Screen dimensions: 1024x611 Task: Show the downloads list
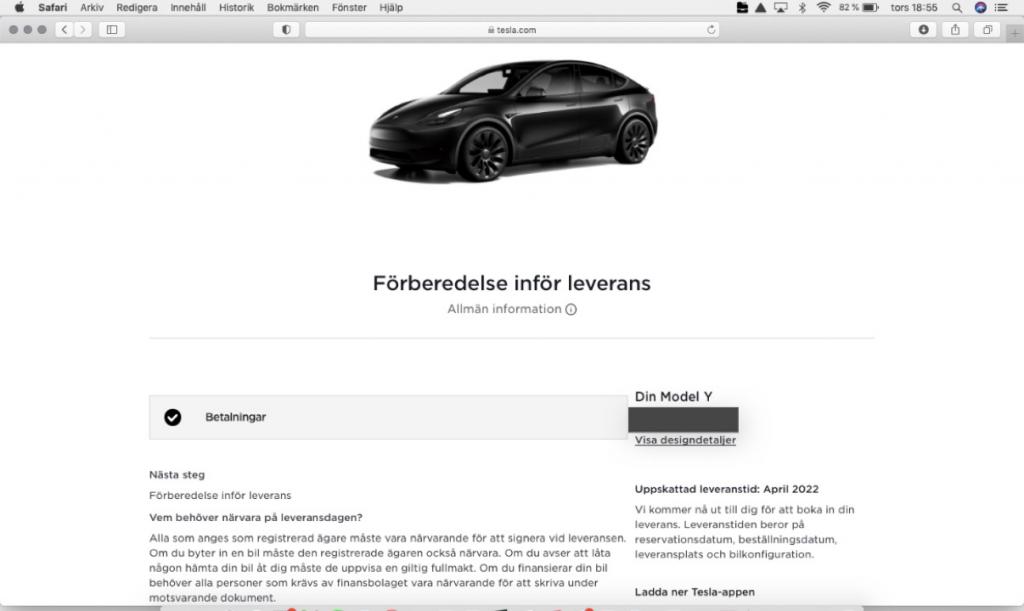[923, 29]
